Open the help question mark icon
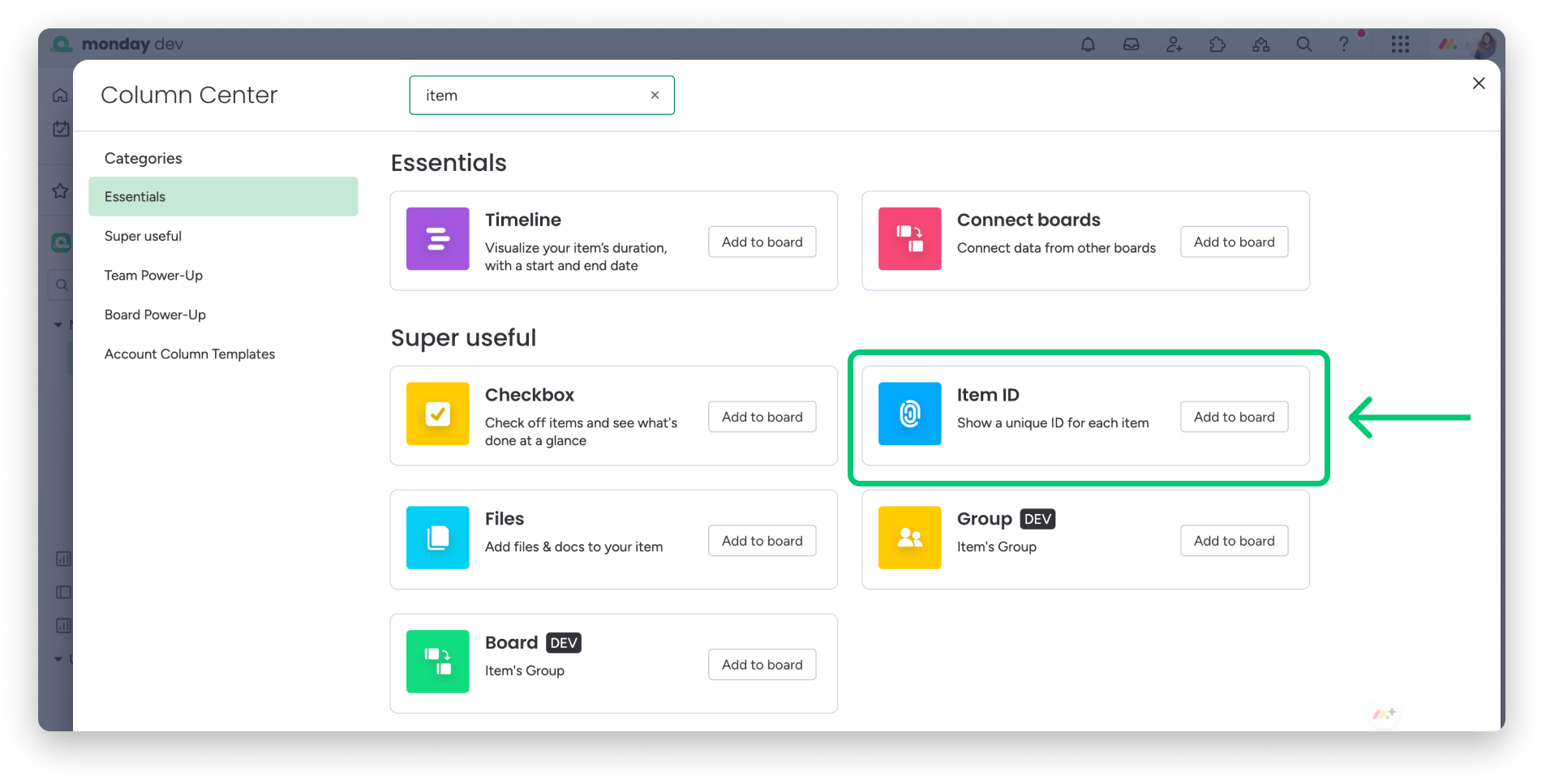1546x784 pixels. point(1345,45)
